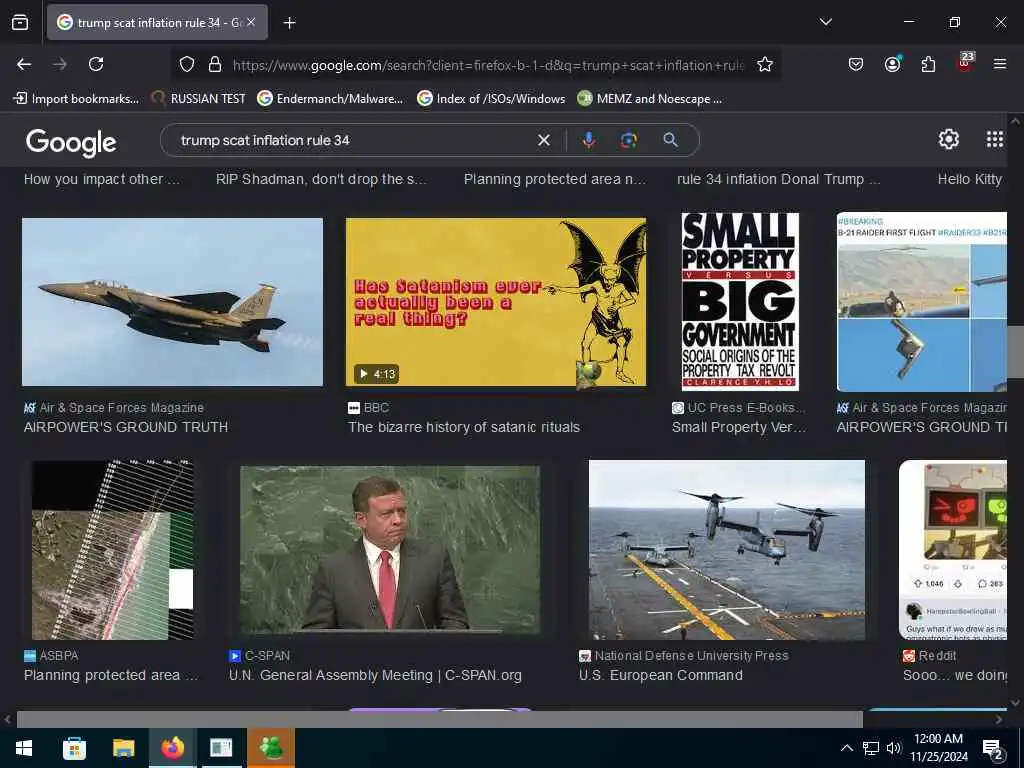This screenshot has height=768, width=1024.
Task: Open the fighter jet image result
Action: [172, 302]
